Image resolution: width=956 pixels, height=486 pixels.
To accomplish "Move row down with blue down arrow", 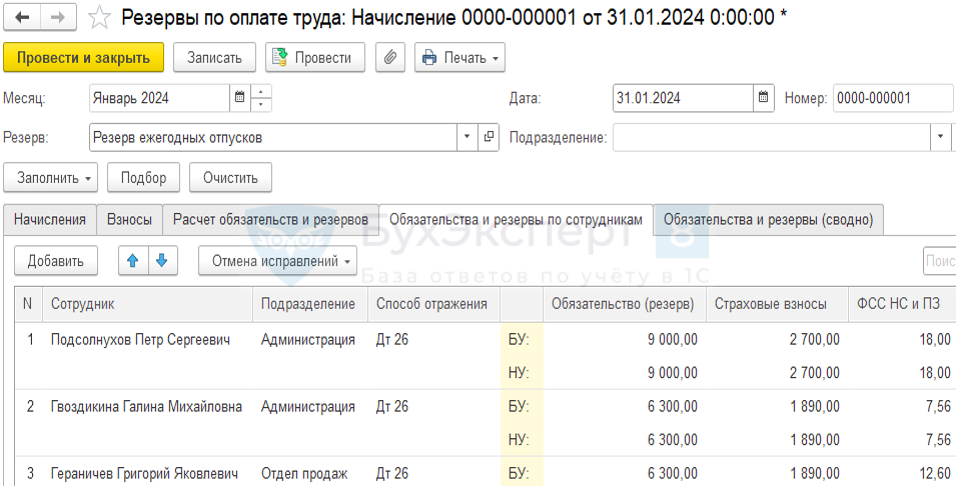I will pos(161,261).
